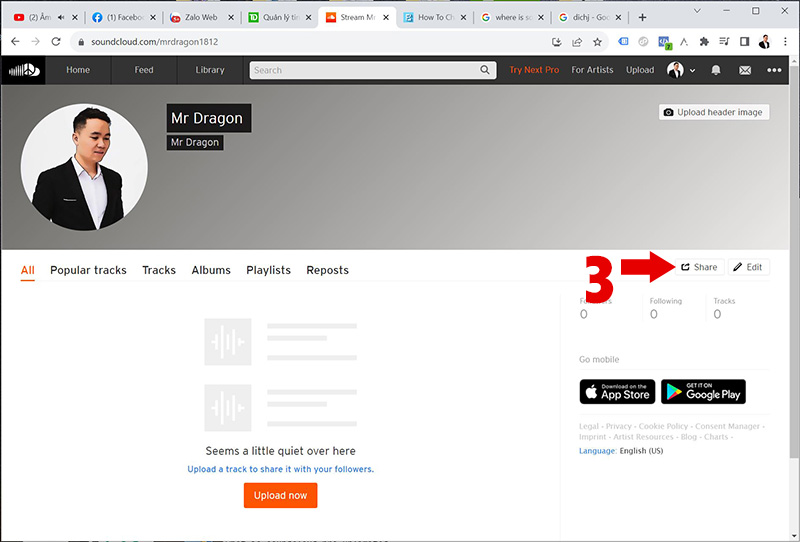Select the Playlists tab
The width and height of the screenshot is (800, 542).
pyautogui.click(x=268, y=270)
